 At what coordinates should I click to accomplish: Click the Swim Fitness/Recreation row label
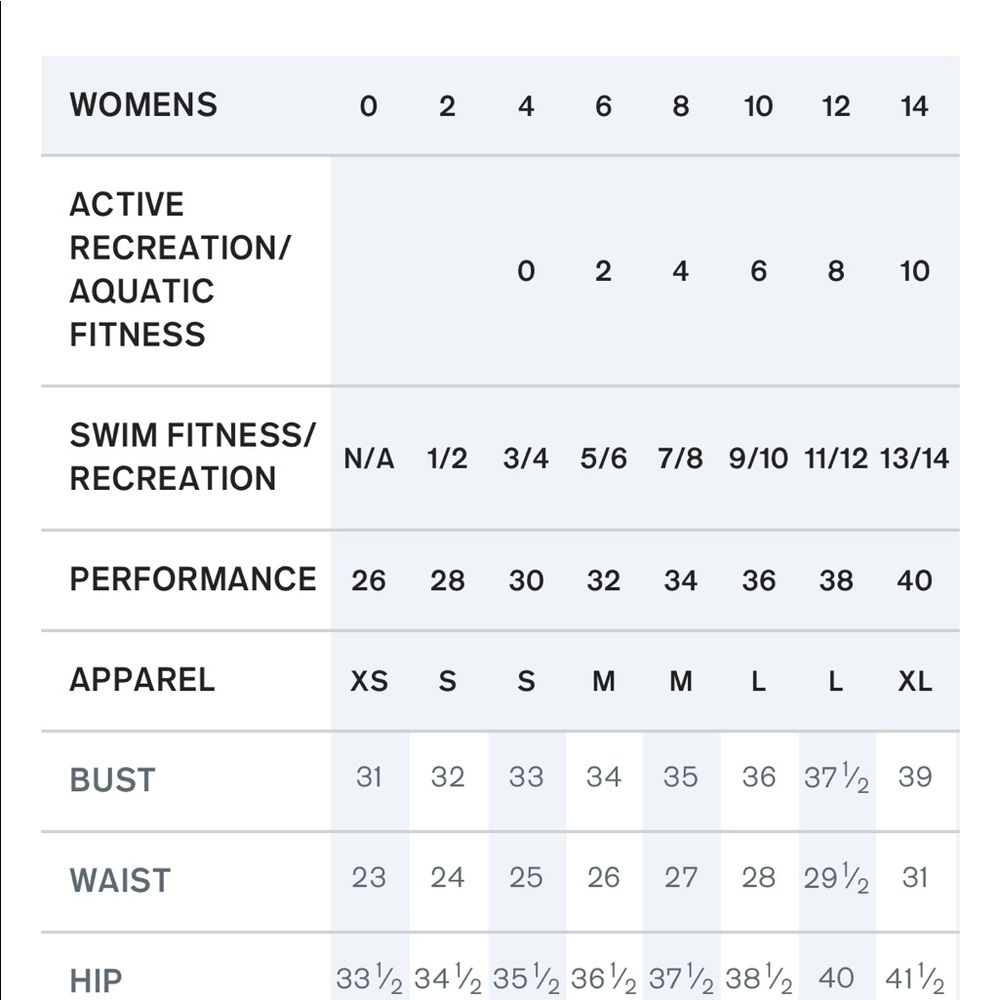point(192,457)
